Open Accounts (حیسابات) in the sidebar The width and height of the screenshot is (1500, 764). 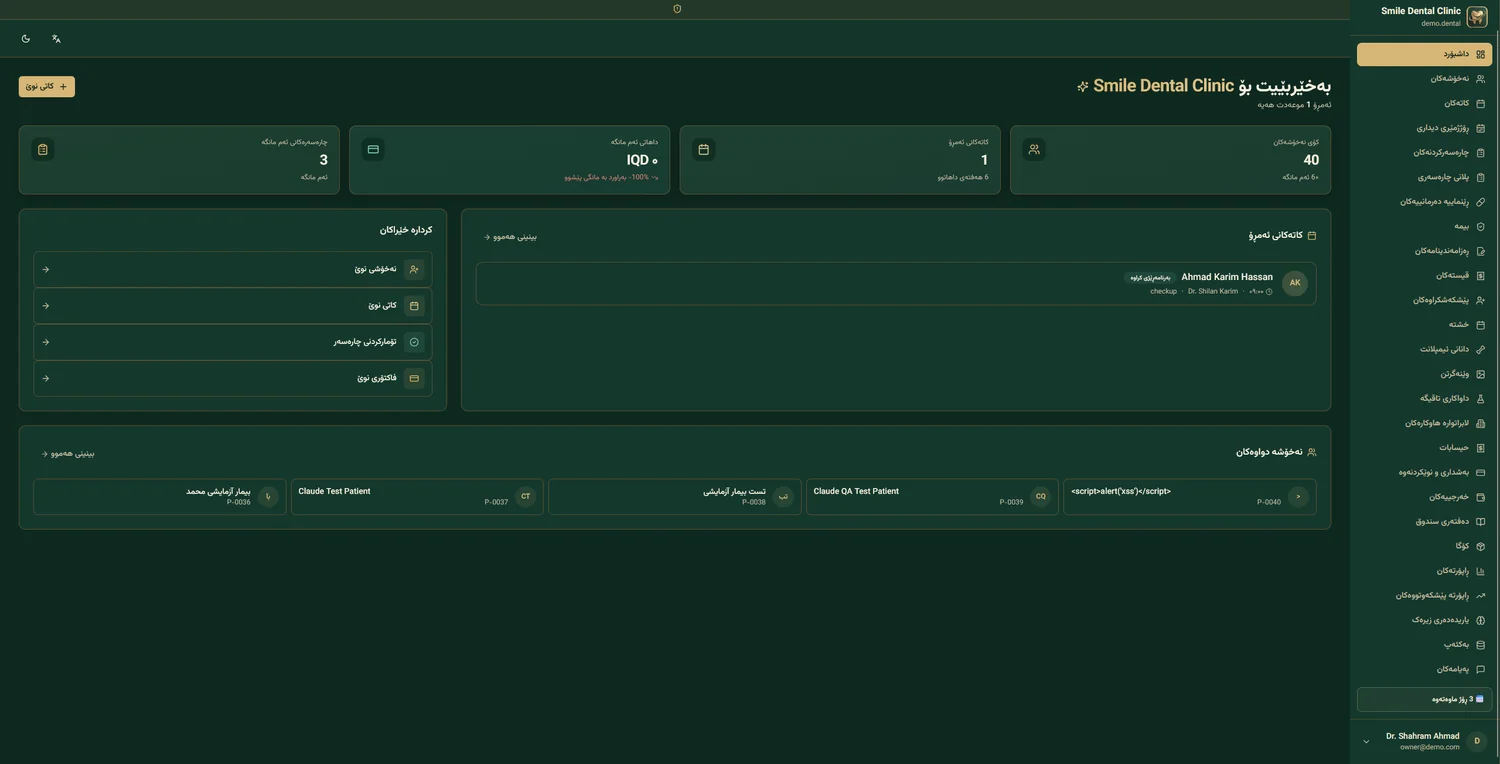pos(1424,448)
